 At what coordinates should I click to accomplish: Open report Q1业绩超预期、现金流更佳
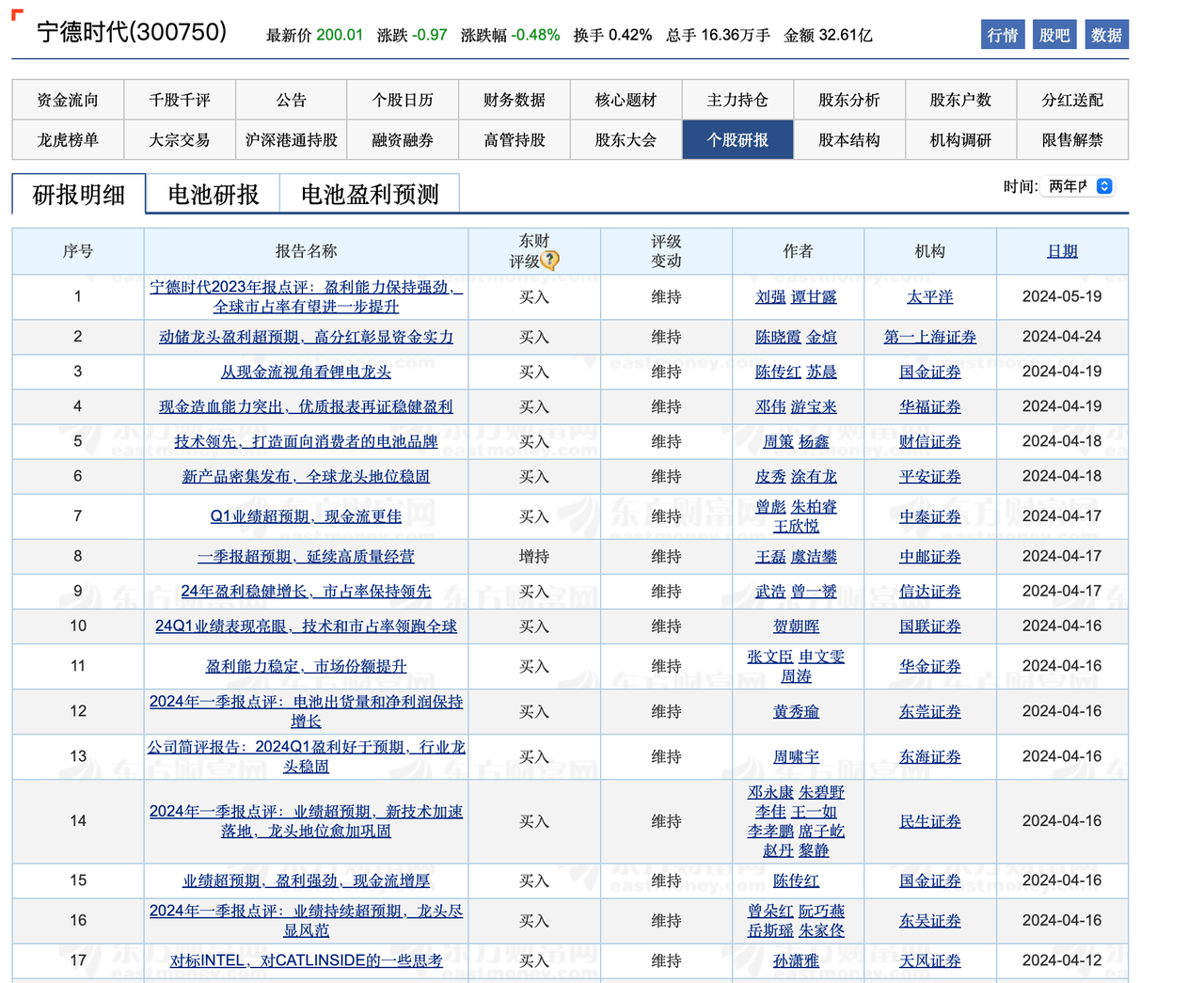pyautogui.click(x=306, y=516)
